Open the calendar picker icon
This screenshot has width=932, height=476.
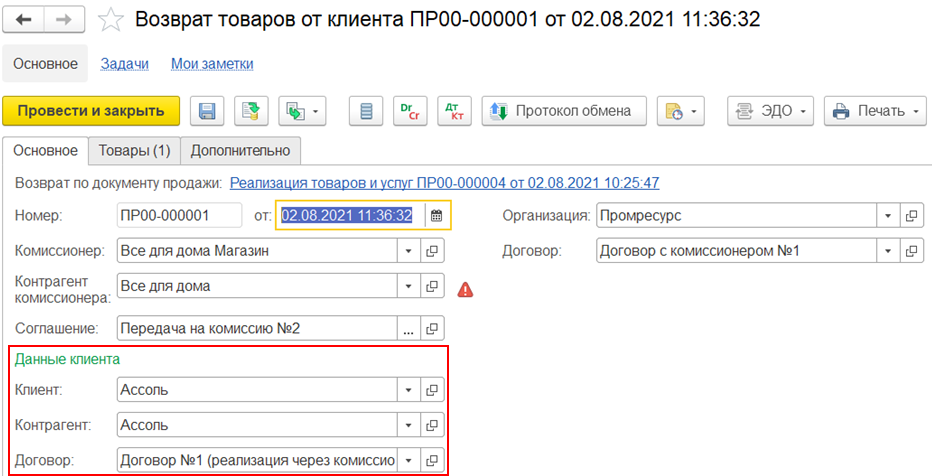click(437, 215)
